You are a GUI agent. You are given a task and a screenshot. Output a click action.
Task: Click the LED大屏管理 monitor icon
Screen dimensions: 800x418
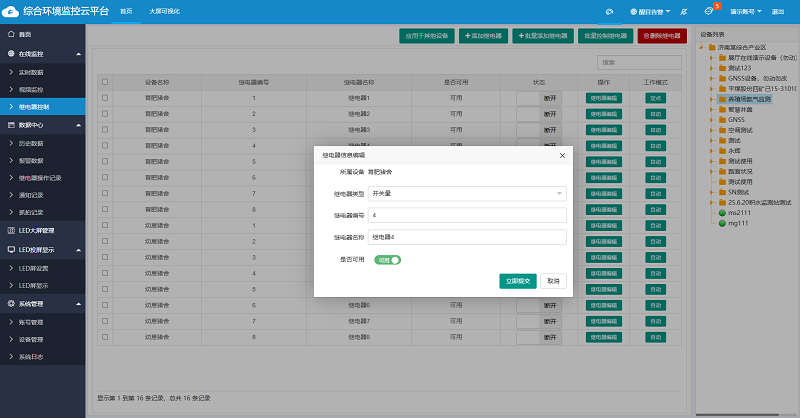[x=11, y=230]
